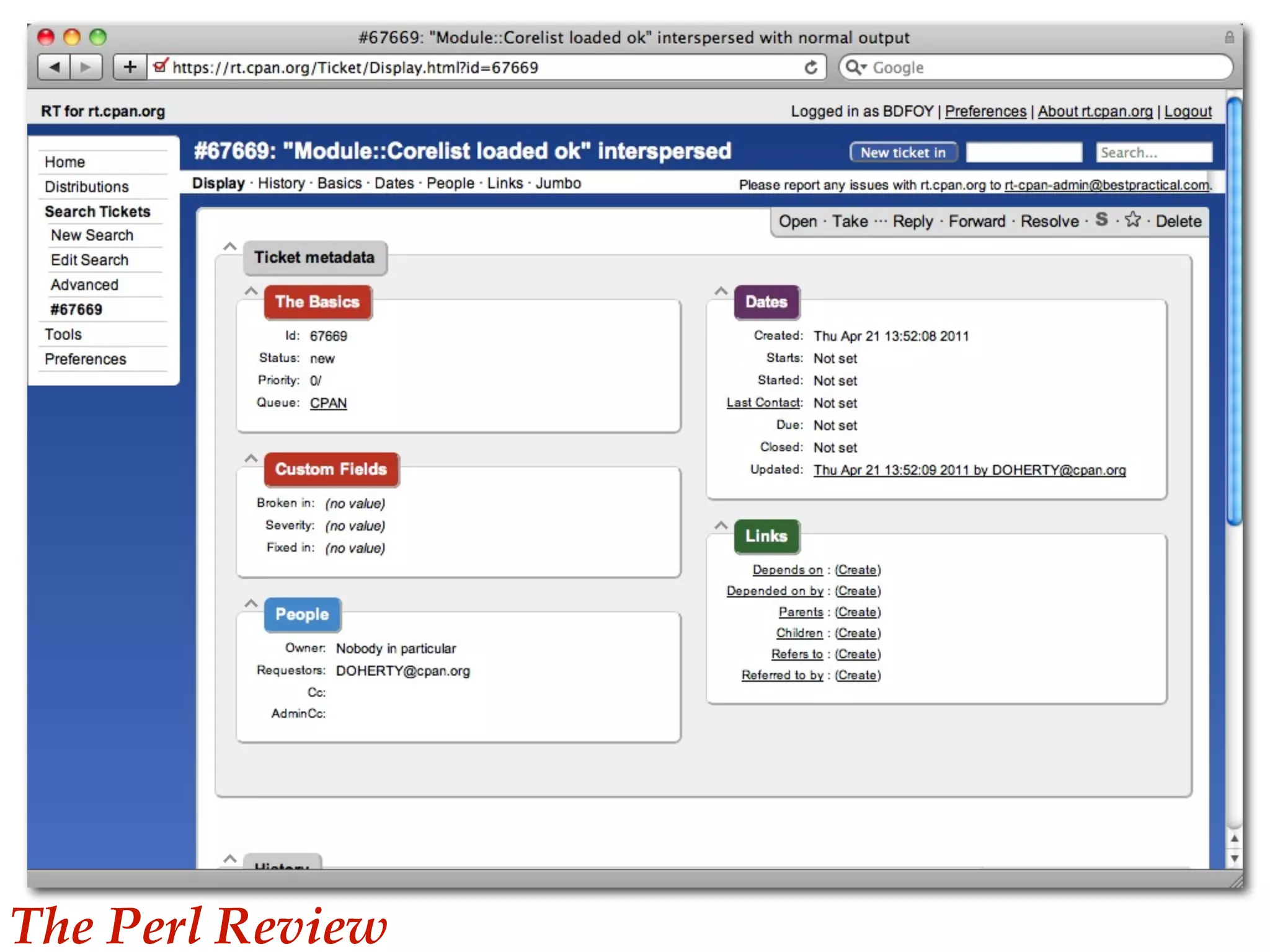Switch to the Basics tab
Screen dimensions: 1270x952
coord(339,183)
